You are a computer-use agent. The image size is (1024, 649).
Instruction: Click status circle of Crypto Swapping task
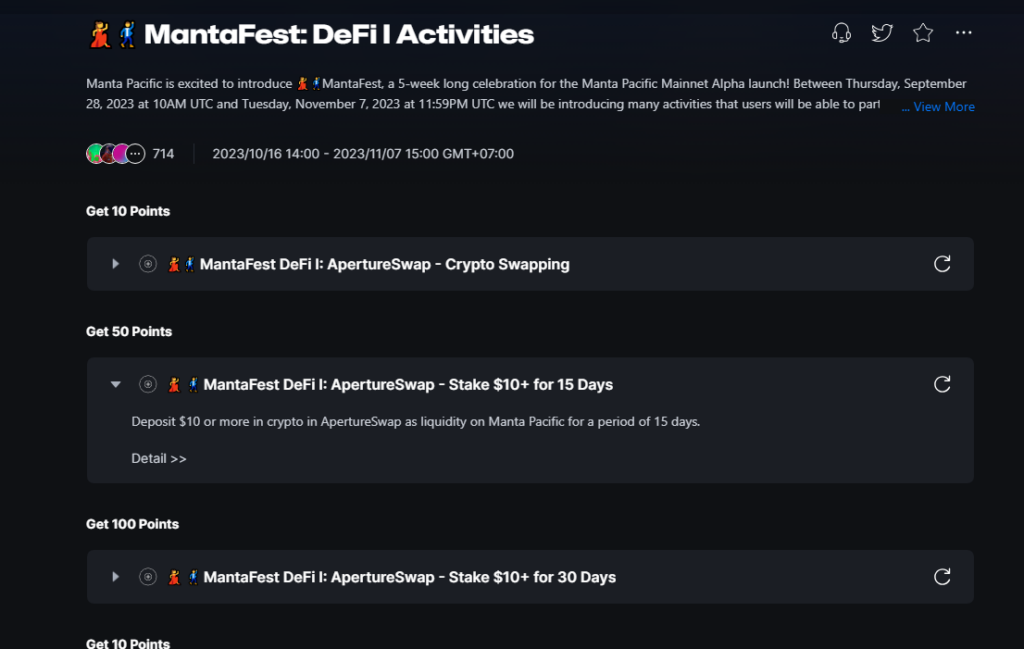148,264
